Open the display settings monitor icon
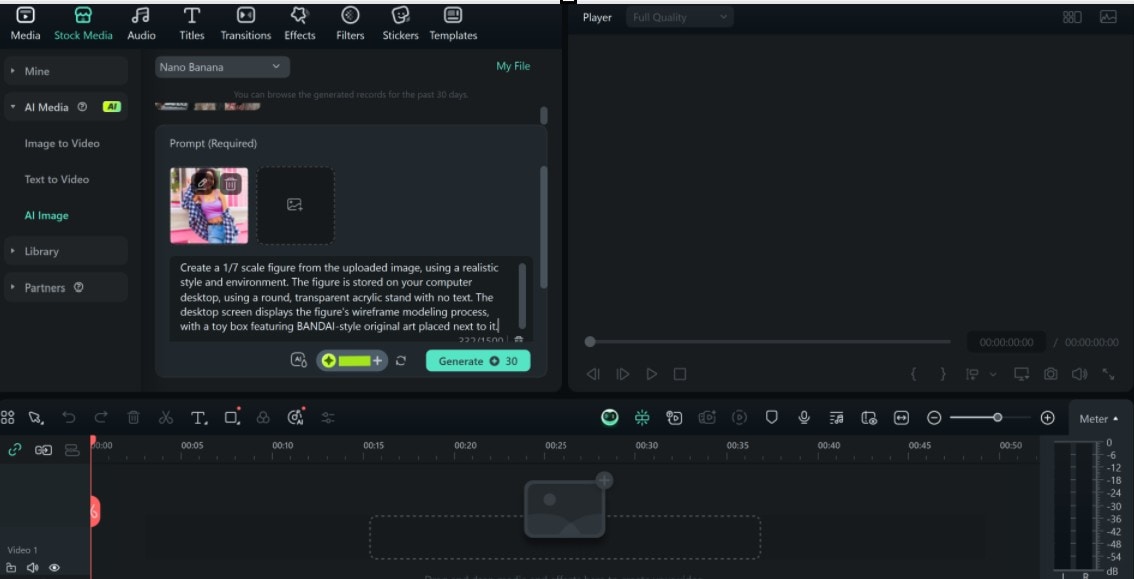The image size is (1134, 579). 1021,374
